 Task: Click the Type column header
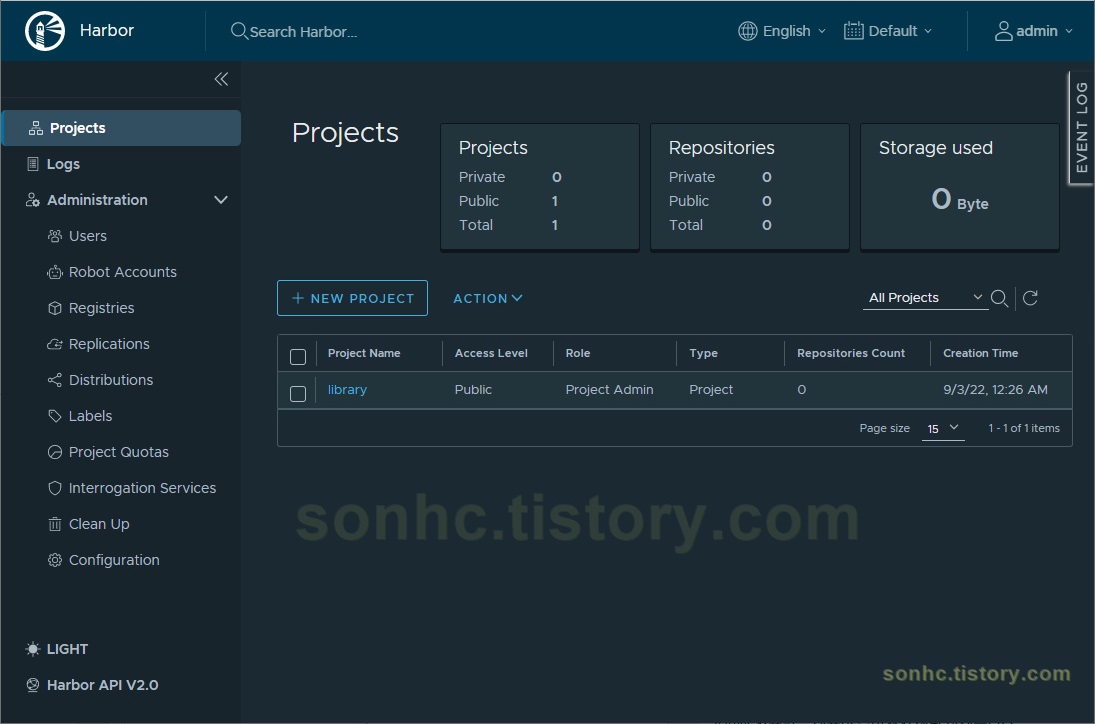(703, 353)
